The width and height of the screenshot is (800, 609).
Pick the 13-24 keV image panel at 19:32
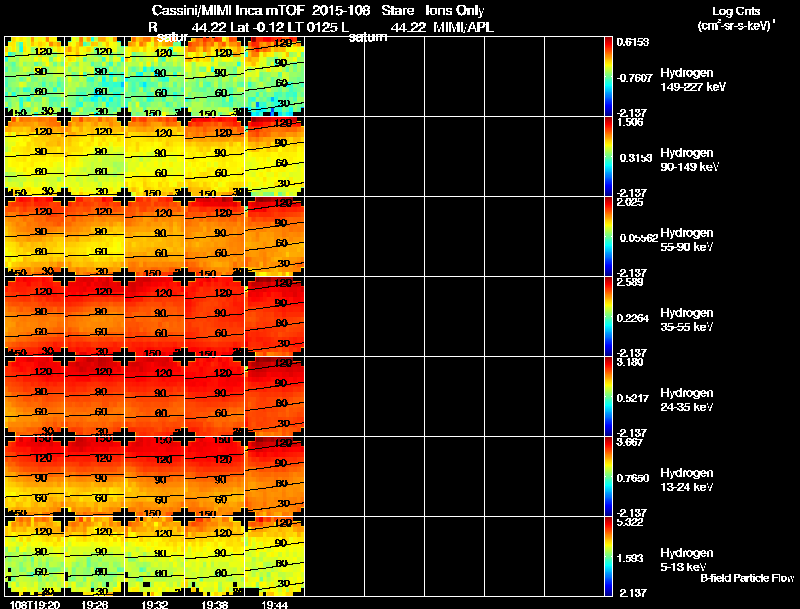tap(155, 476)
